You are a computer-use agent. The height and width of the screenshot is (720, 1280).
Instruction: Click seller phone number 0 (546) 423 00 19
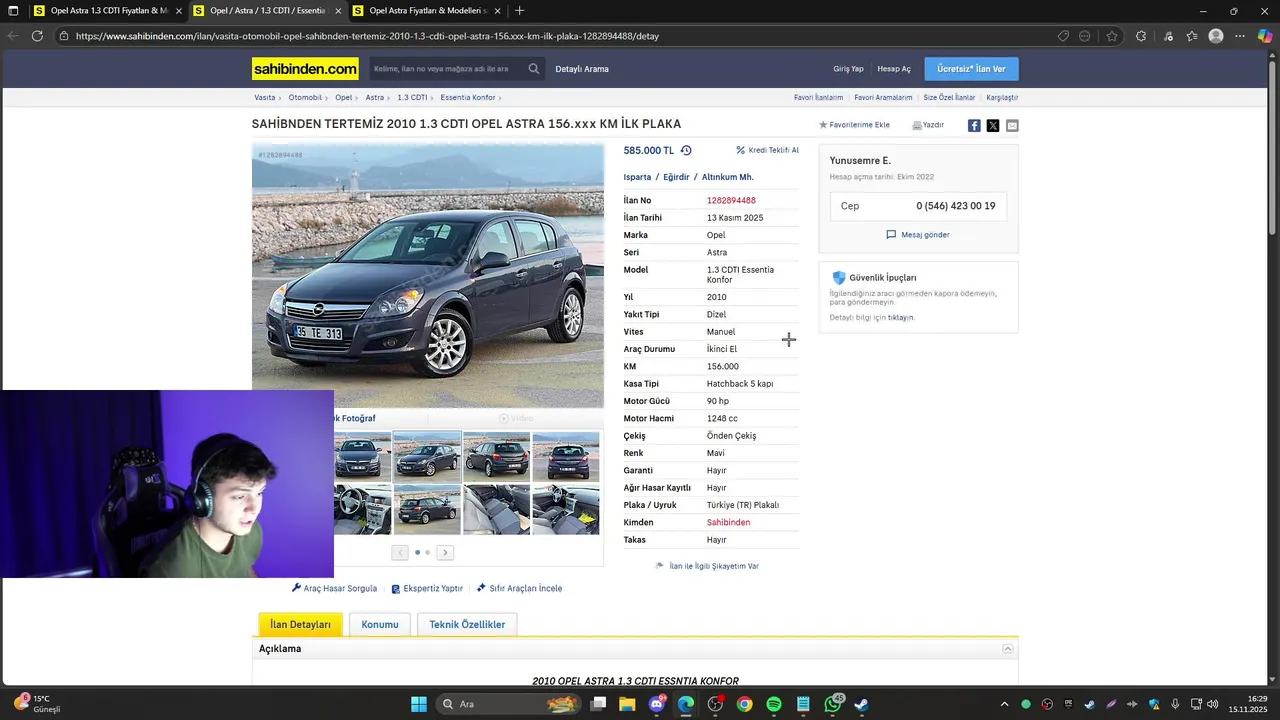[955, 206]
